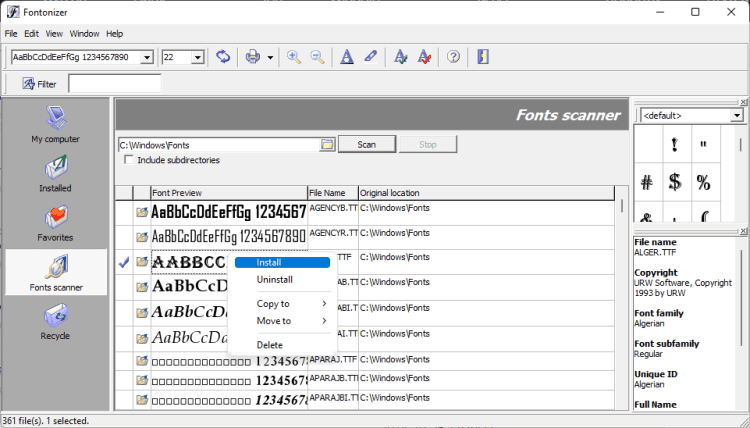Screen dimensions: 750x428
Task: Click the Fontonizer app icon in title bar
Action: coord(13,12)
